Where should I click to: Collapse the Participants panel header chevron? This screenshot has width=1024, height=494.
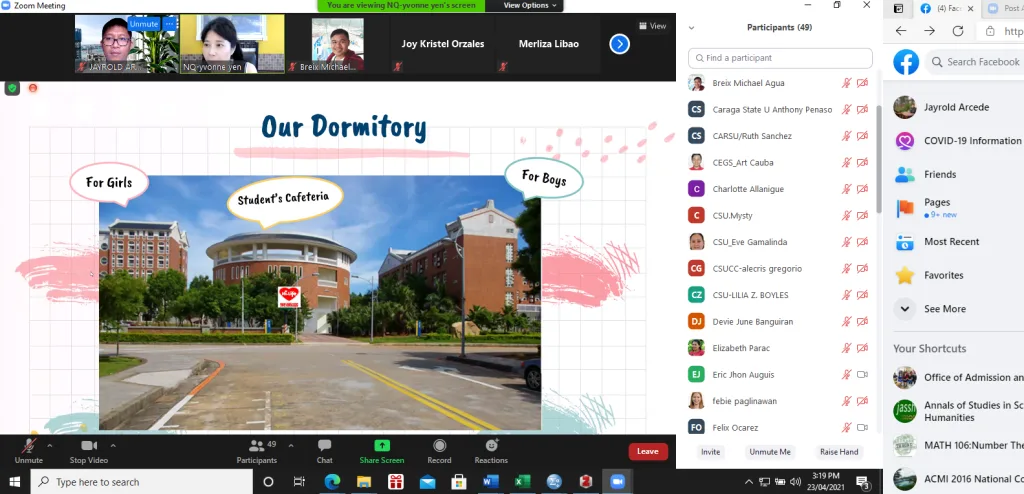pos(692,28)
